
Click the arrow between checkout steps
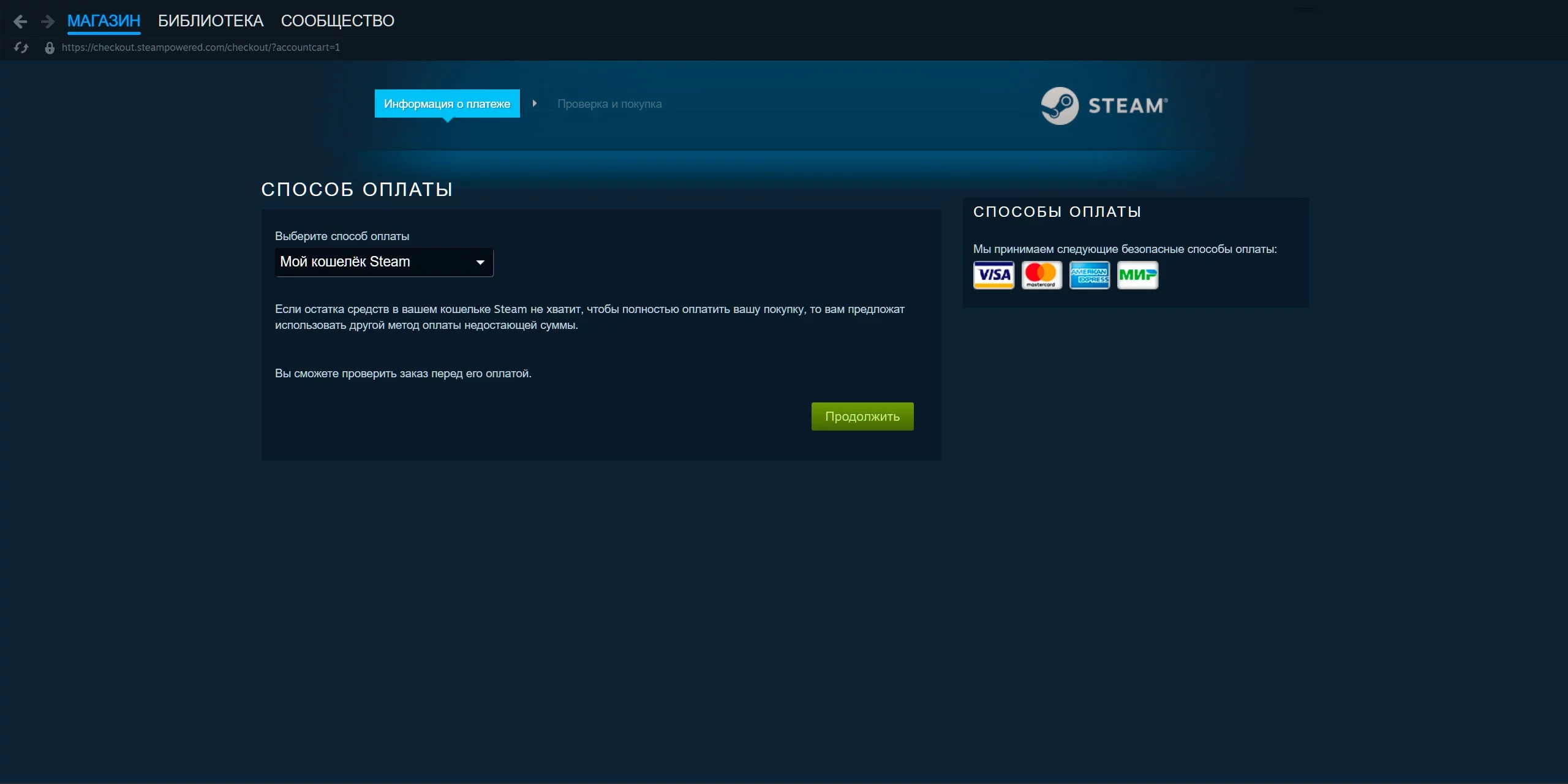coord(535,104)
